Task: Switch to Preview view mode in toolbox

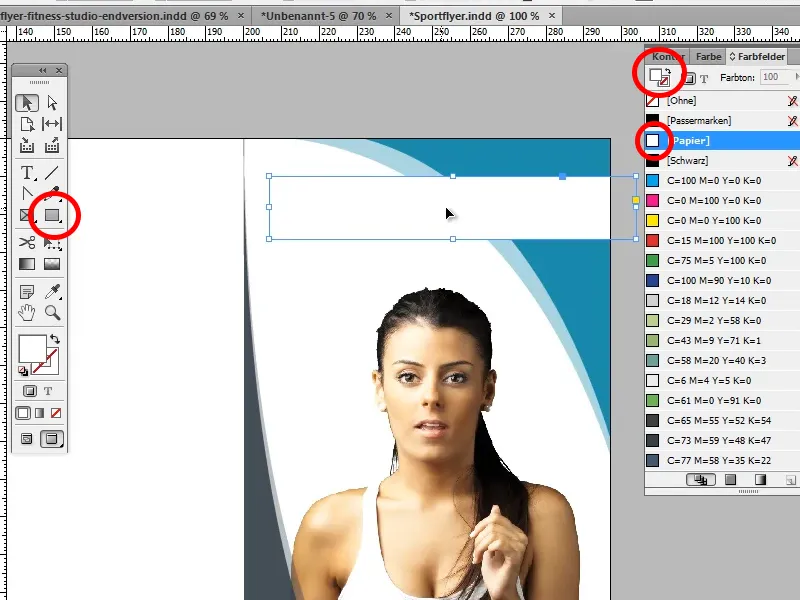Action: 52,439
